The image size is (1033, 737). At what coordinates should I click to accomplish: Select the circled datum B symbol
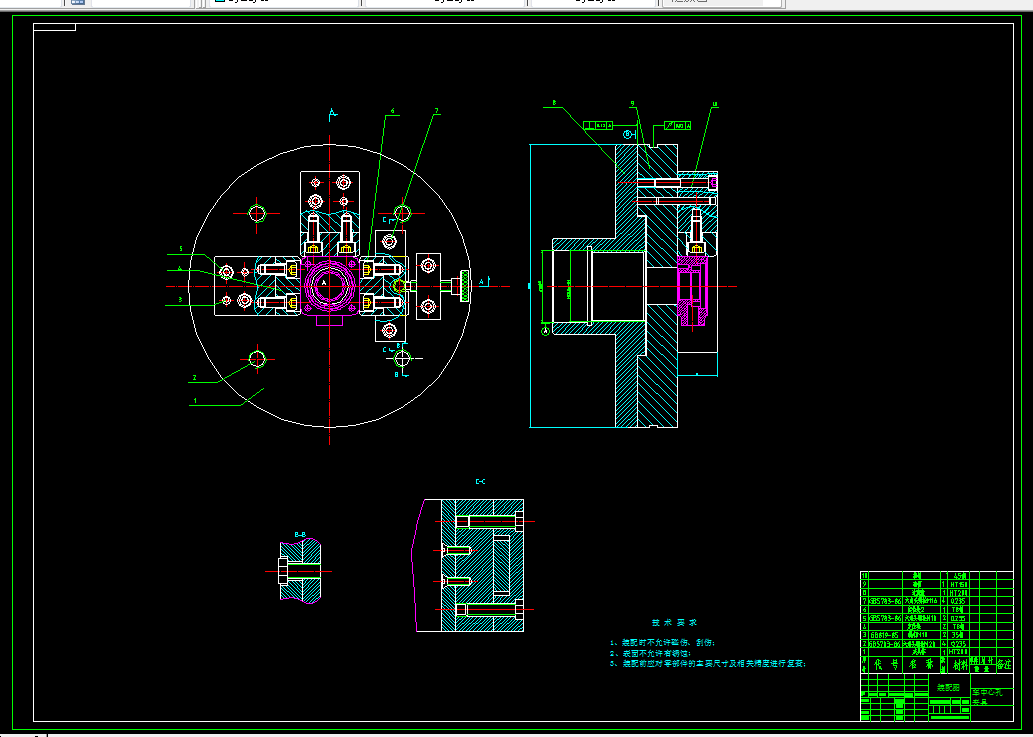(628, 134)
